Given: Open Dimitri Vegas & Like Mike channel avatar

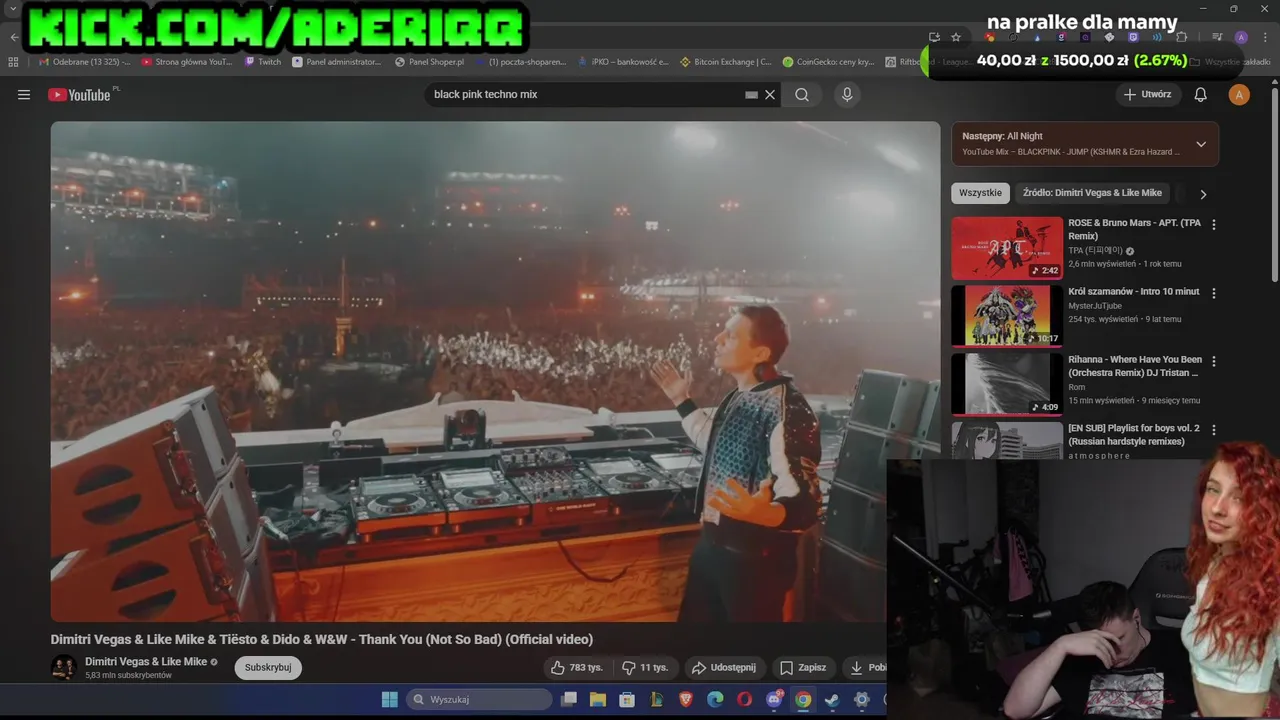Looking at the screenshot, I should point(64,667).
